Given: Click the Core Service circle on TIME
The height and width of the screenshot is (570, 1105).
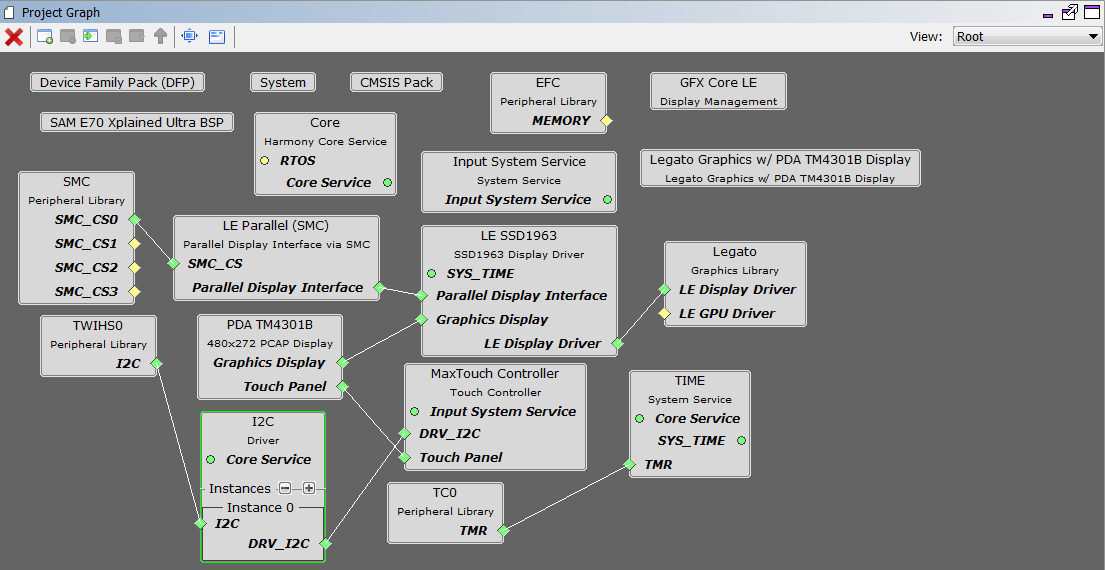Looking at the screenshot, I should pos(639,419).
